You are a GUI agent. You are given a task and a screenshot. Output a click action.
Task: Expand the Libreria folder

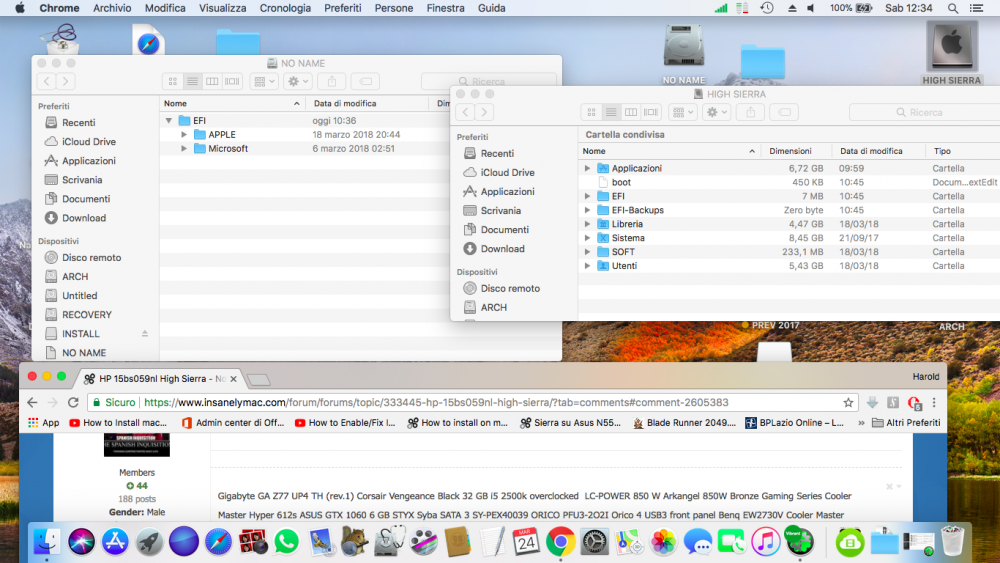pos(587,224)
